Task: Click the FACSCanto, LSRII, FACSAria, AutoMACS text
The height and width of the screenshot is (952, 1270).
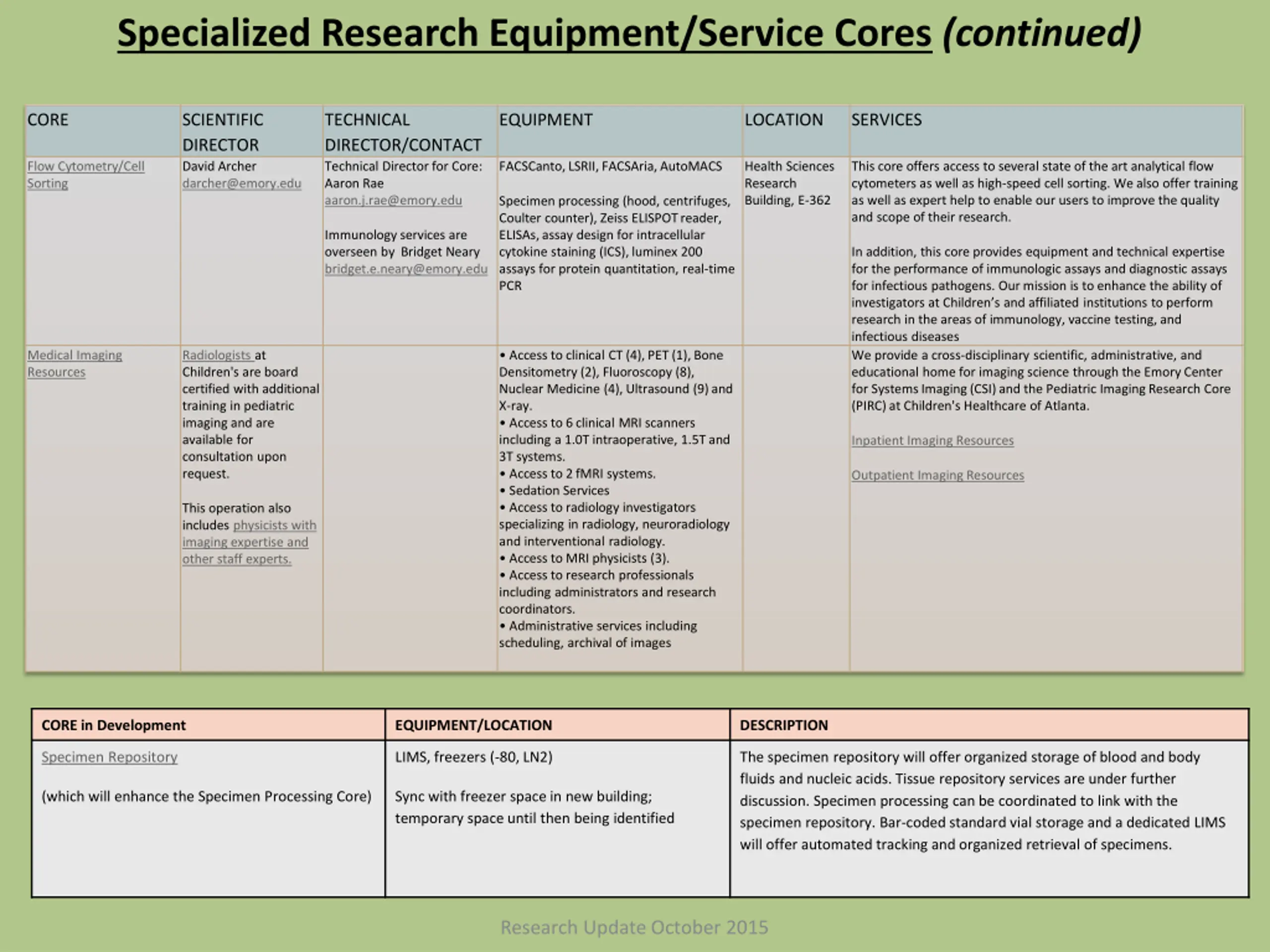Action: coord(610,167)
